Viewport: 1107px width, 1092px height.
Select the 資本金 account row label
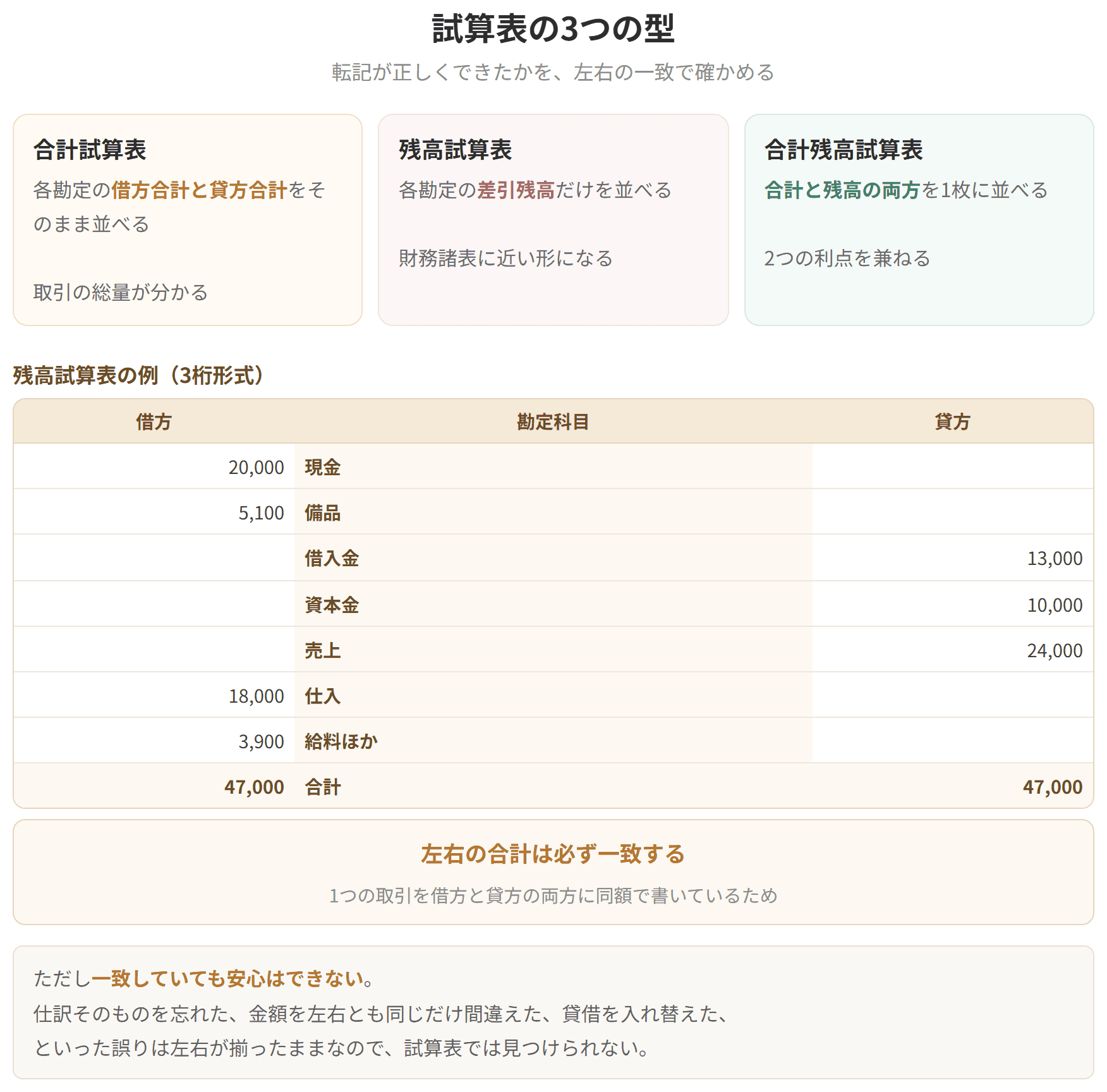332,605
